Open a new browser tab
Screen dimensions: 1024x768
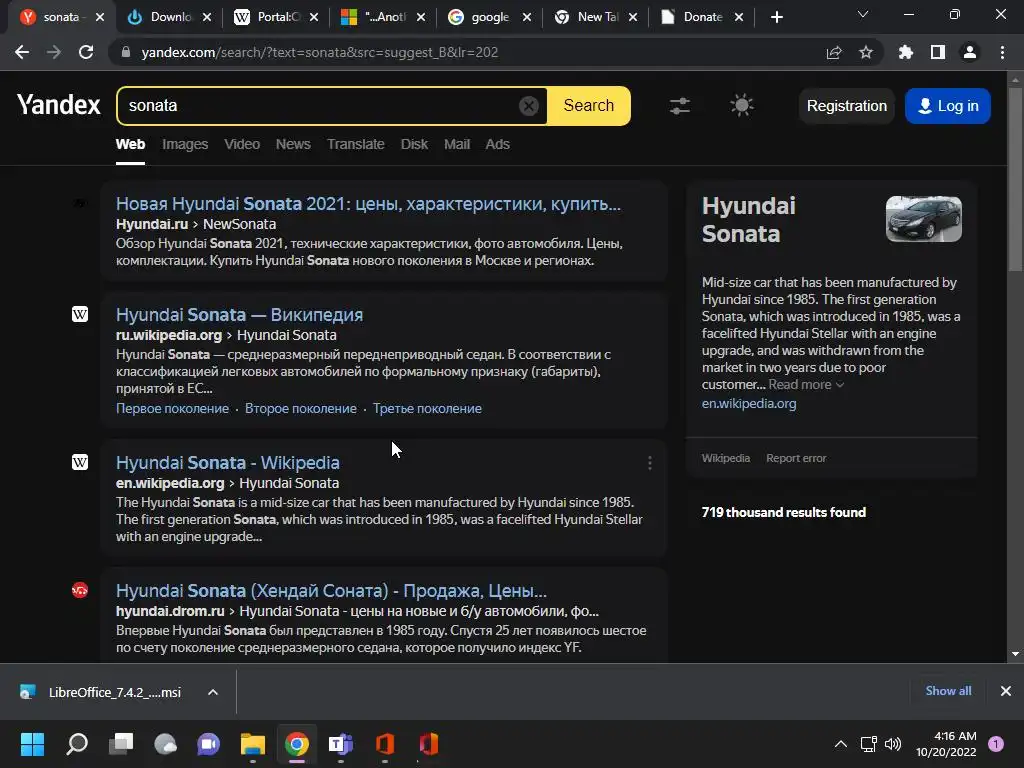click(776, 17)
